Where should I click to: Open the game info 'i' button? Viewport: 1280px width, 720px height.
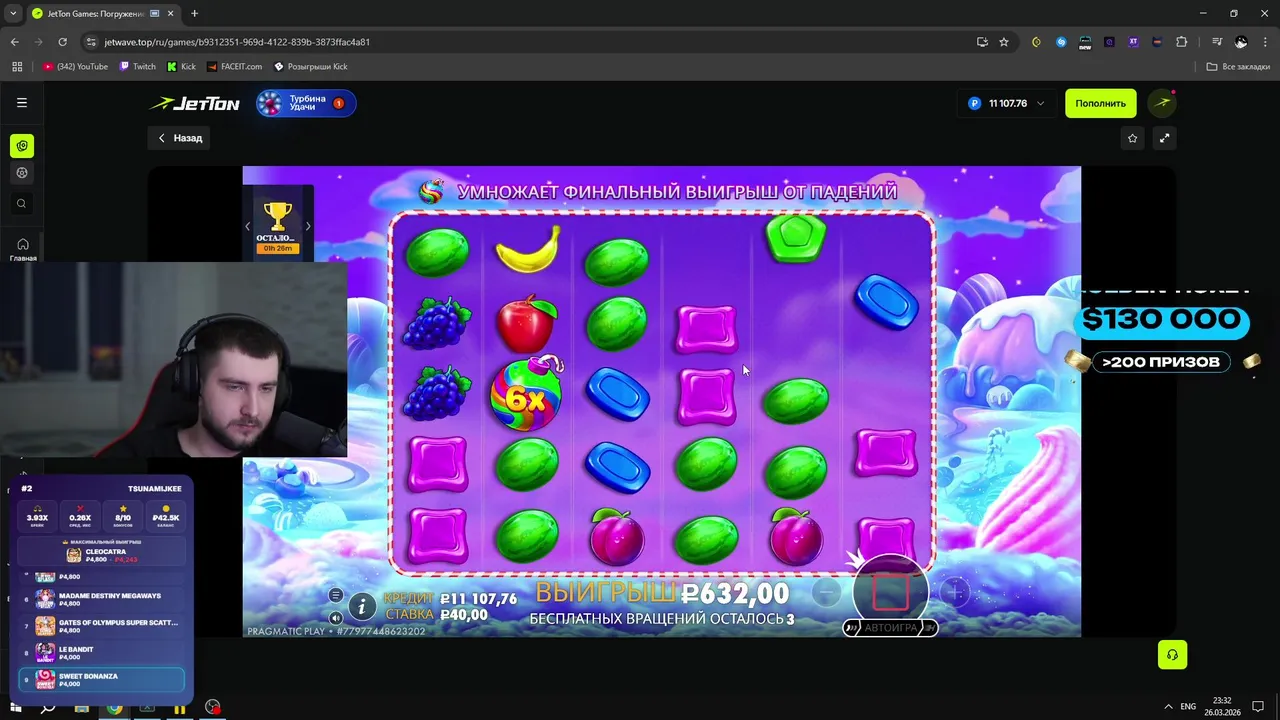(362, 606)
